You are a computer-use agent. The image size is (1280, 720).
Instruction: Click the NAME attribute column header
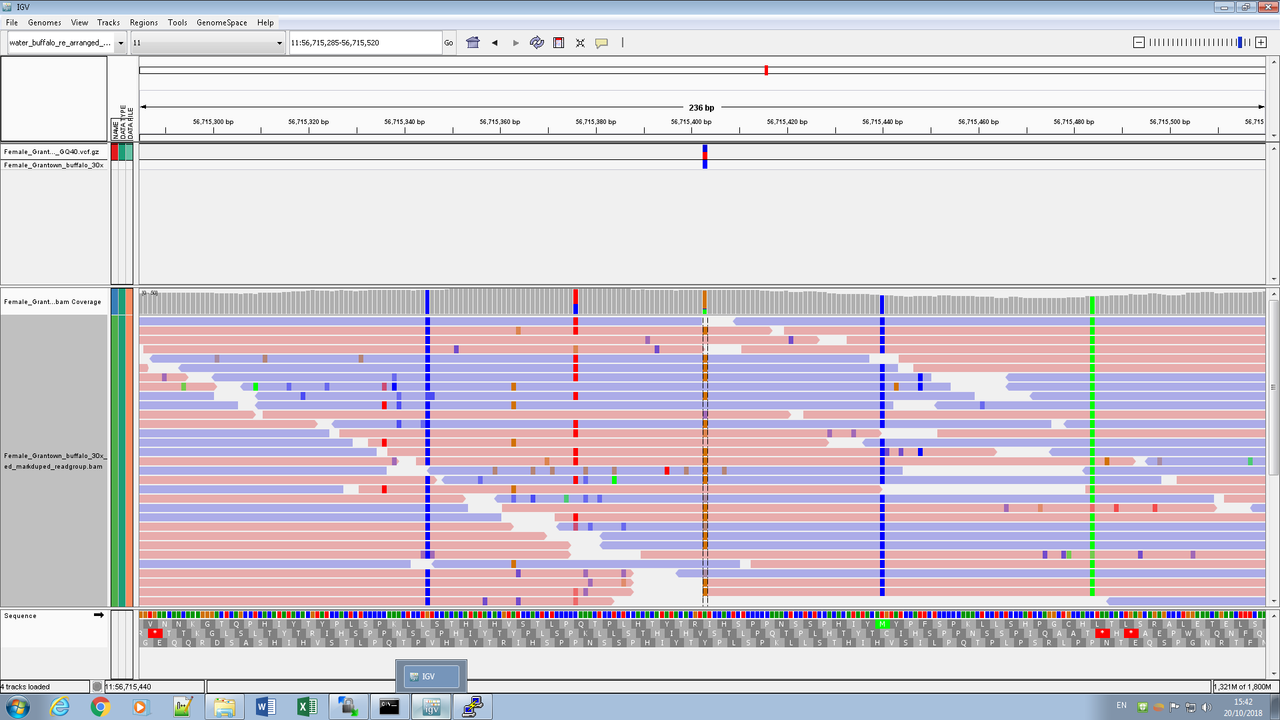[x=115, y=128]
